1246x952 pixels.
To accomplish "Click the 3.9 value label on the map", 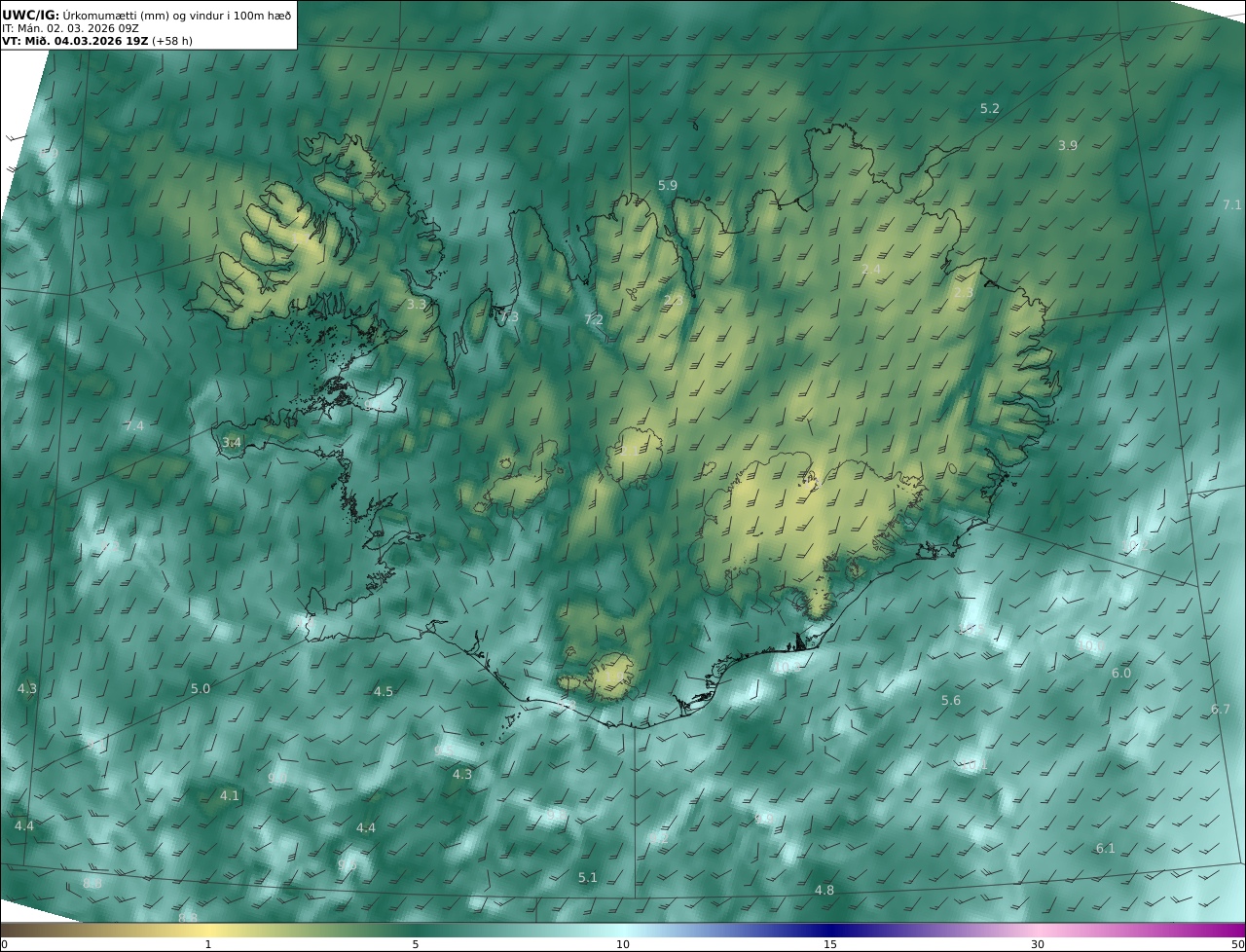I will (1068, 146).
